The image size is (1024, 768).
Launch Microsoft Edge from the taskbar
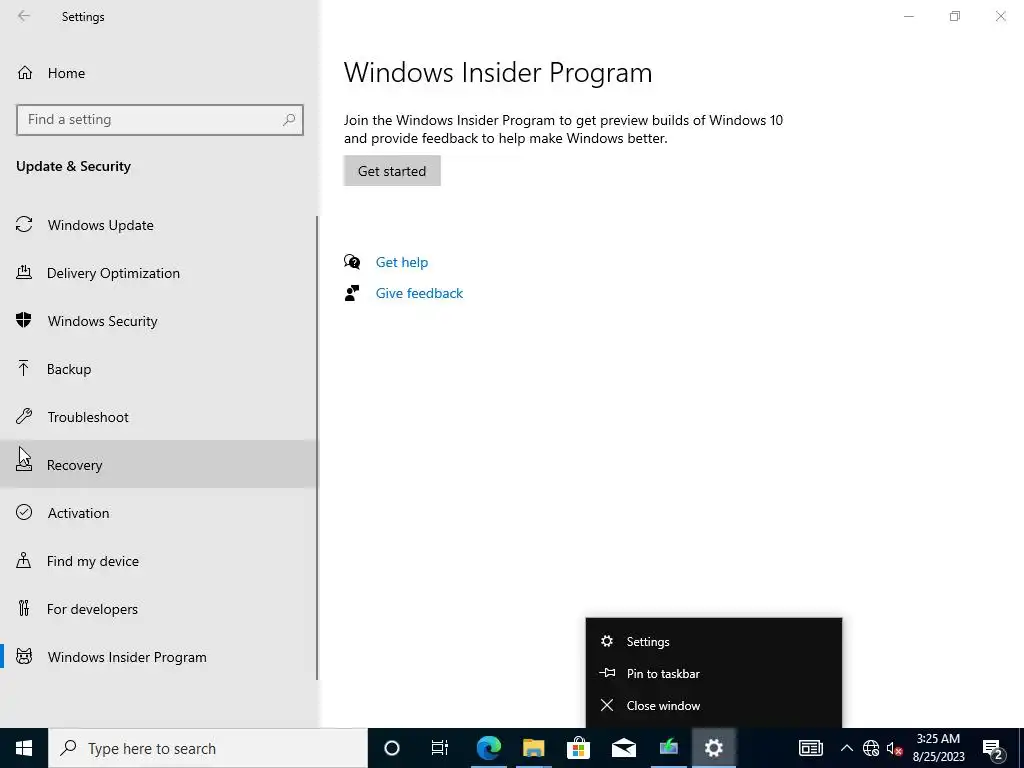[488, 748]
